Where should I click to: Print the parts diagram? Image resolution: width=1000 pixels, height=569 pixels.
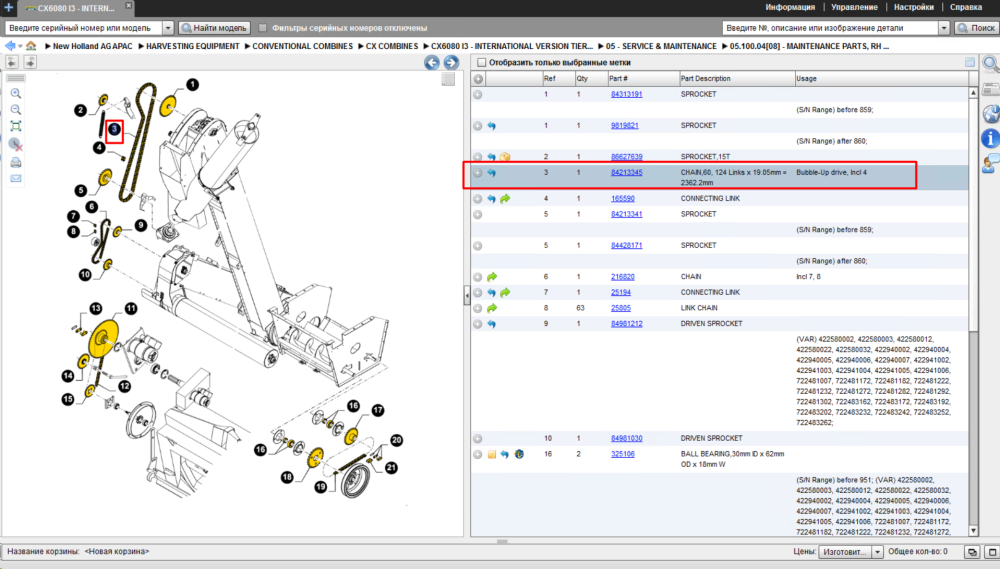[x=16, y=163]
